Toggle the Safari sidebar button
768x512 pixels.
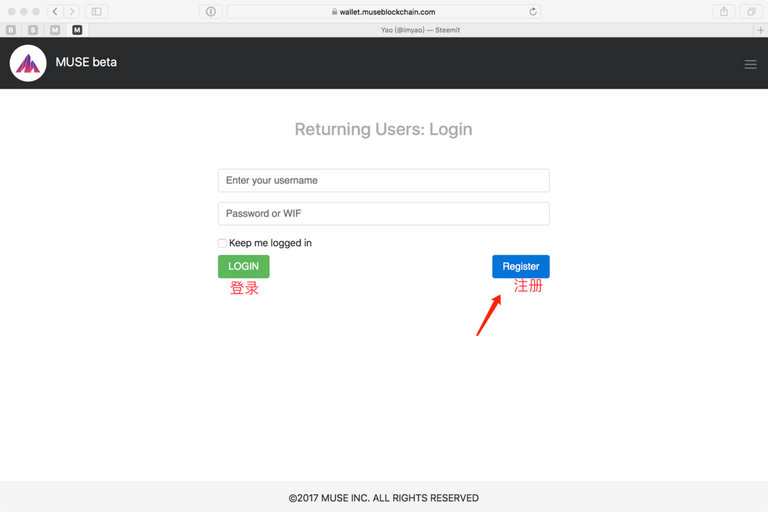pyautogui.click(x=96, y=11)
